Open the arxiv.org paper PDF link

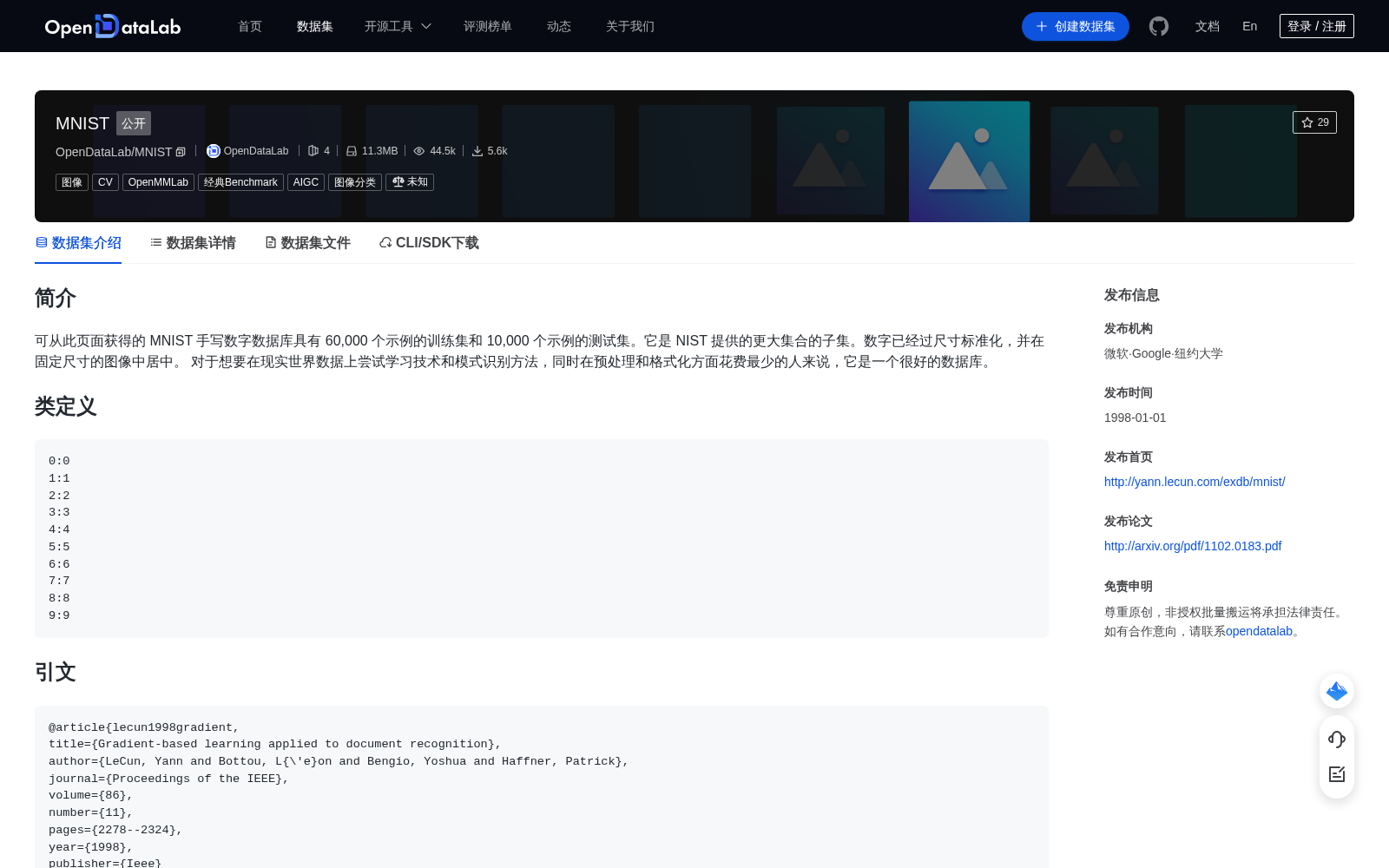point(1193,546)
